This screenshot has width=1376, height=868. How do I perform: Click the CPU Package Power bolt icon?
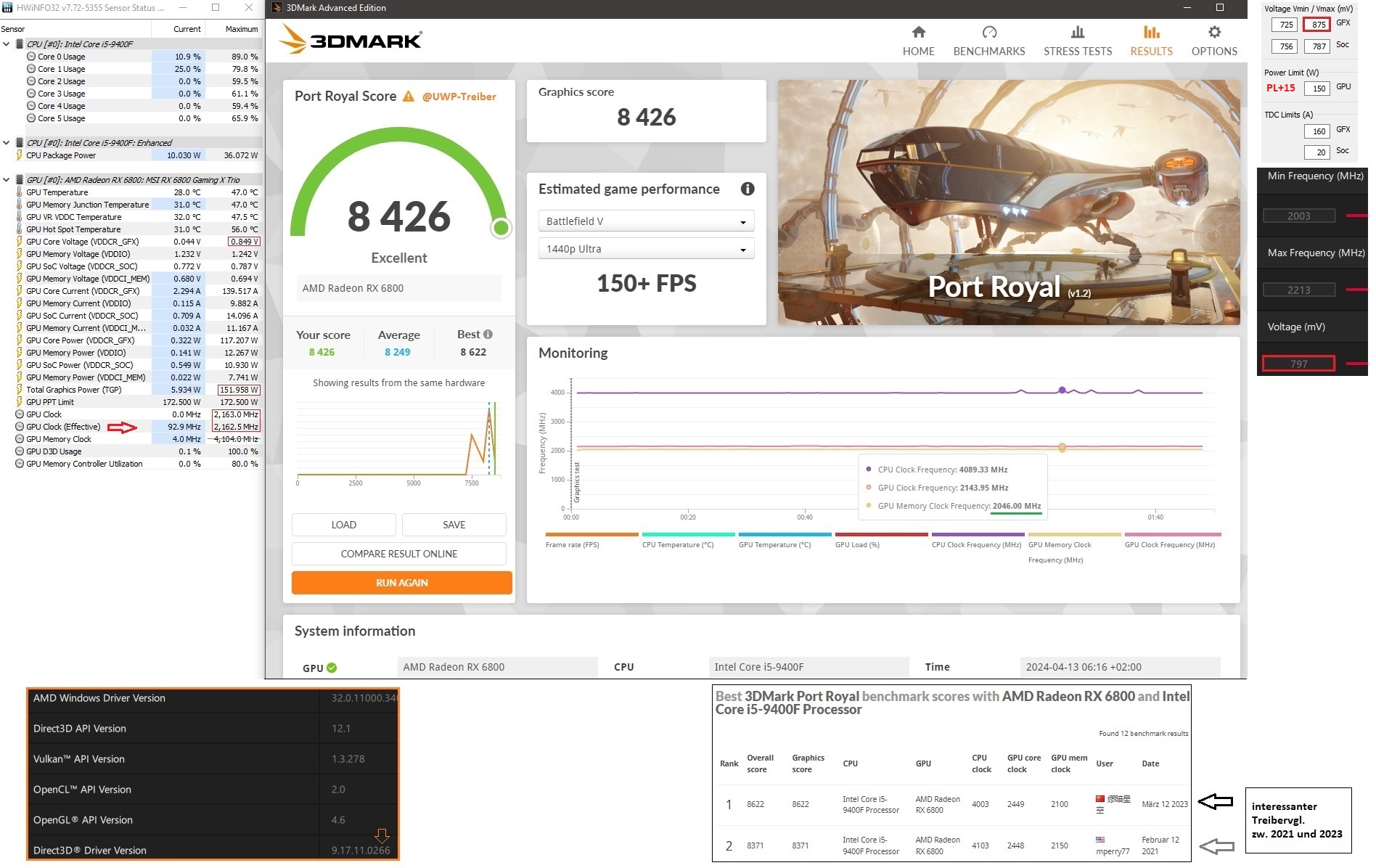pos(20,155)
